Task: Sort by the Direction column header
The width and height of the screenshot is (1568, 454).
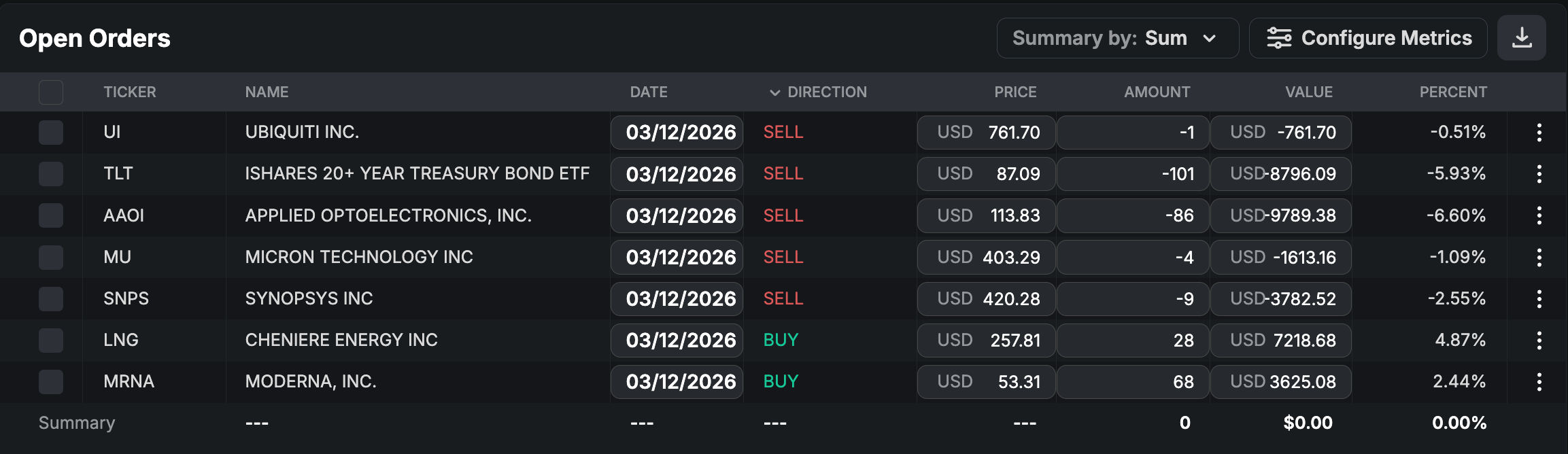Action: (x=826, y=92)
